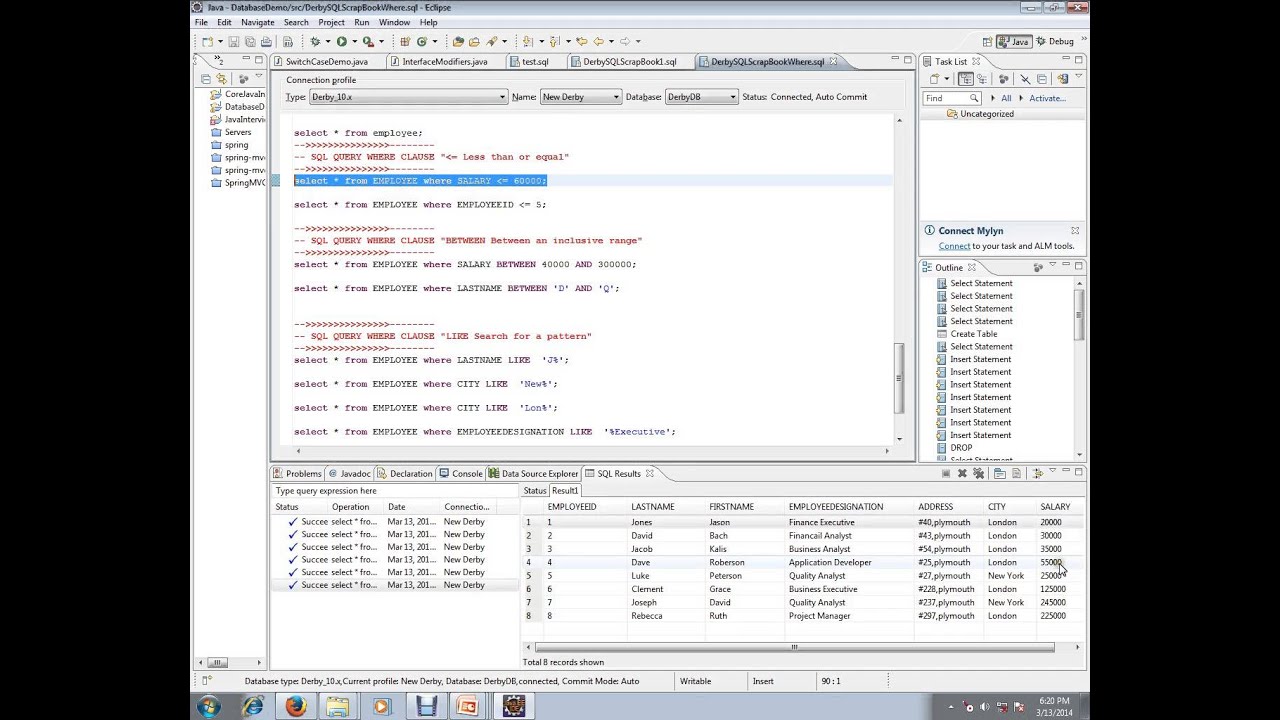Click Collapse All in Package Explorer
The width and height of the screenshot is (1280, 720).
point(205,79)
